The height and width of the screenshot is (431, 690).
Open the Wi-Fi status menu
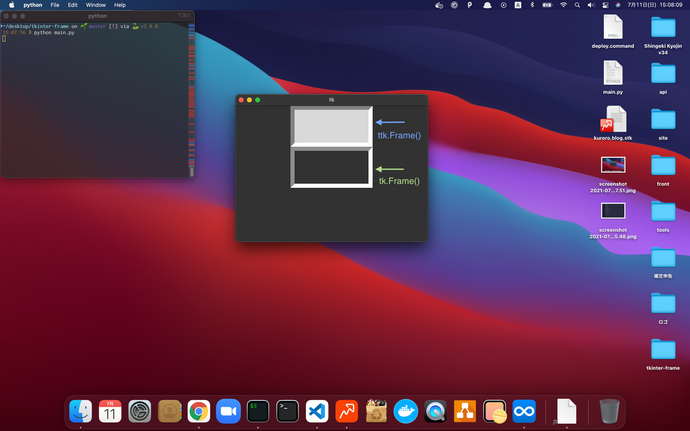pyautogui.click(x=563, y=5)
